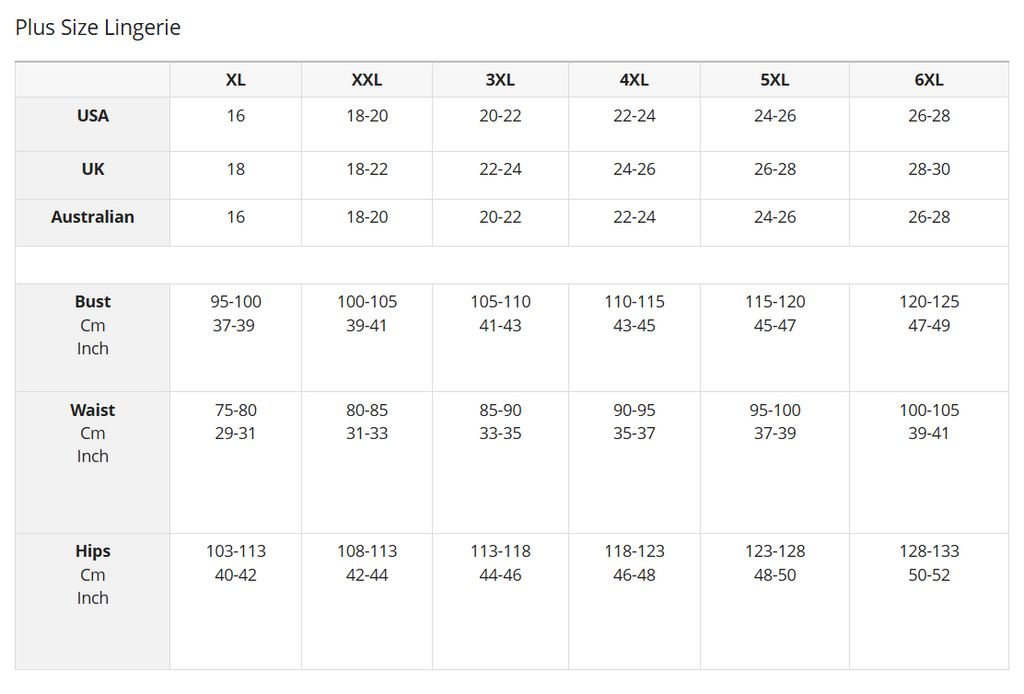Click the Bust row label
Image resolution: width=1024 pixels, height=694 pixels.
93,302
